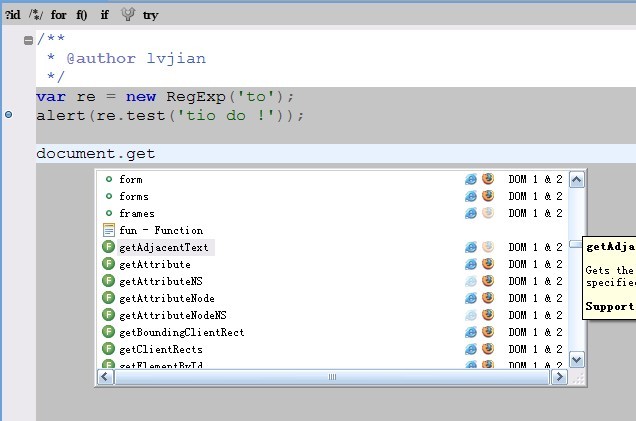
Task: Insert a try block snippet
Action: (x=150, y=15)
